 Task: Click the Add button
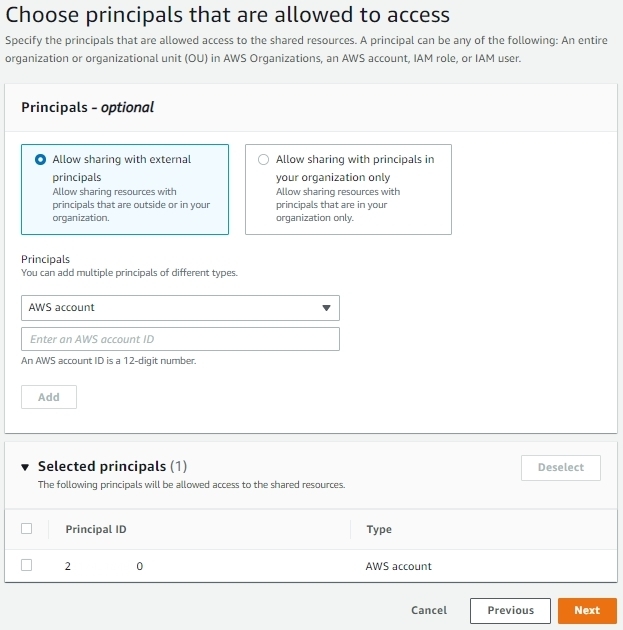[49, 397]
